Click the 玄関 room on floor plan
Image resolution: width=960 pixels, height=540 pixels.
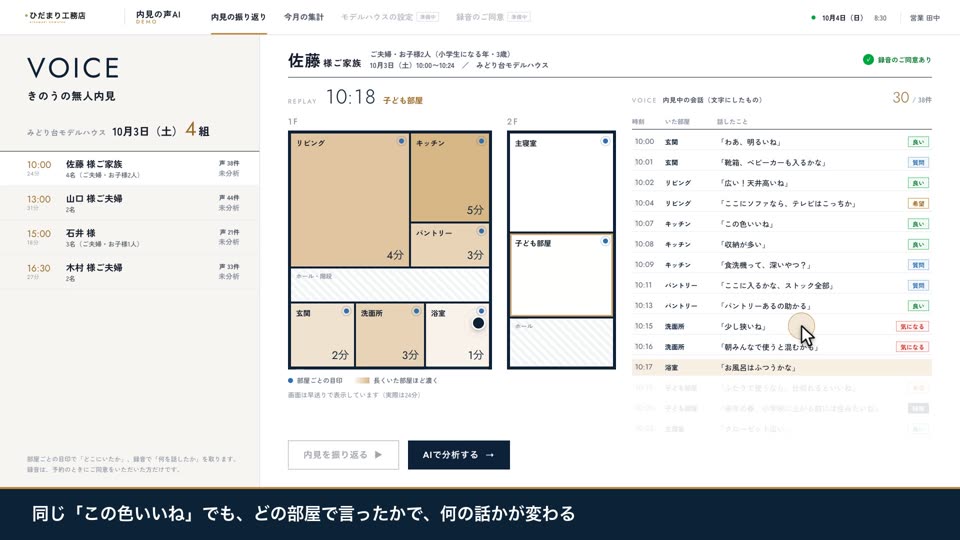(322, 334)
